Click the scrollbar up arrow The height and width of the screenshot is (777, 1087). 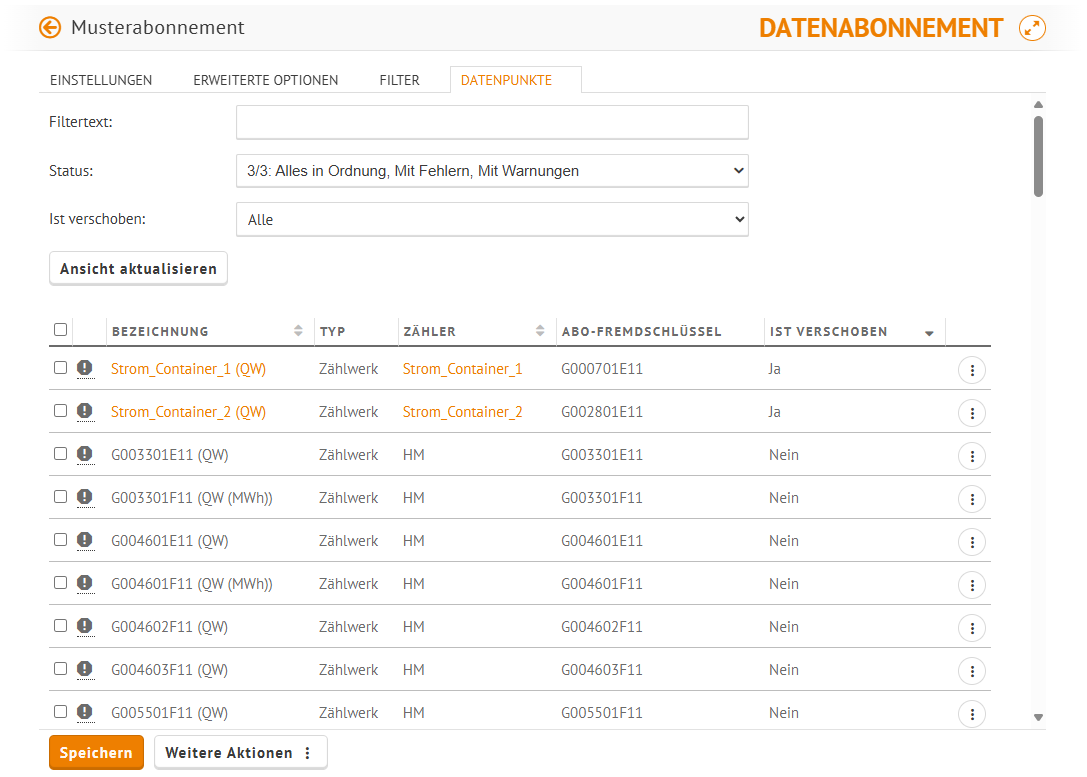tap(1038, 105)
